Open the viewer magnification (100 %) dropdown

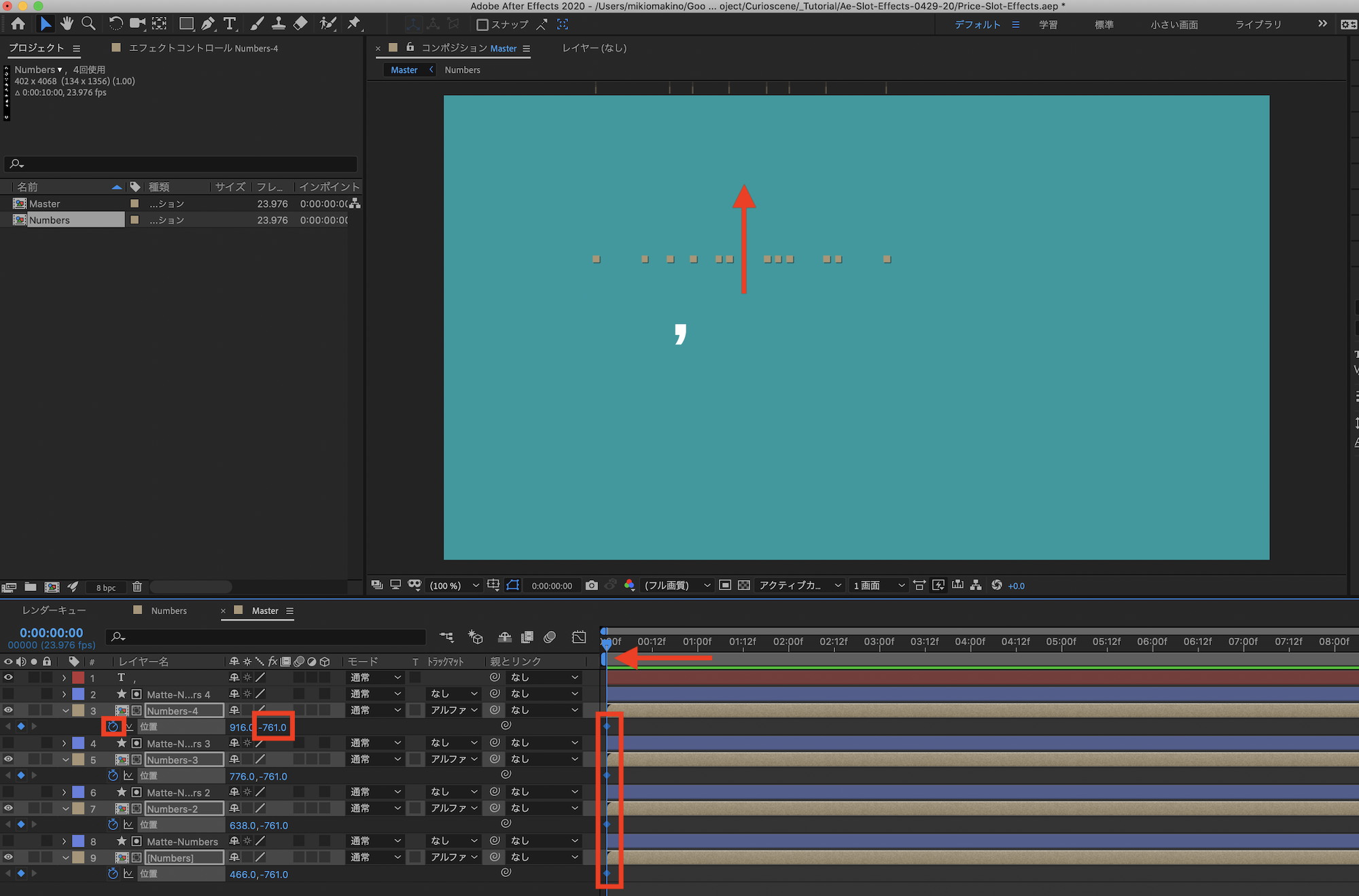pos(454,586)
